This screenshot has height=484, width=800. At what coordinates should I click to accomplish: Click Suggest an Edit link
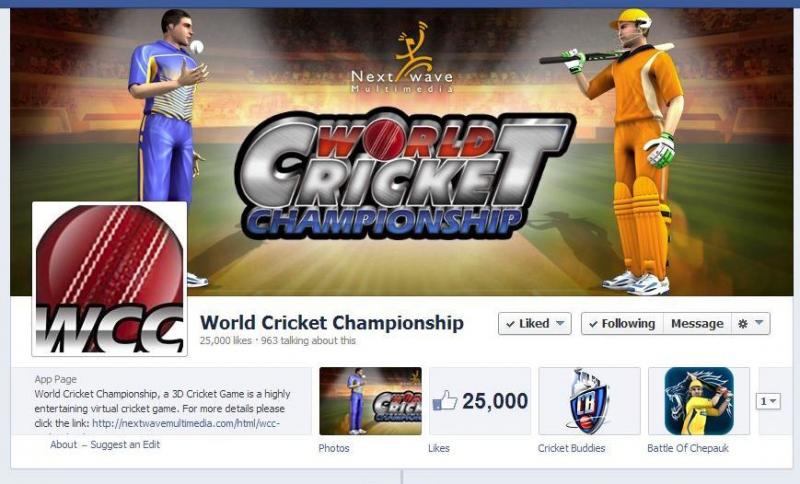125,444
